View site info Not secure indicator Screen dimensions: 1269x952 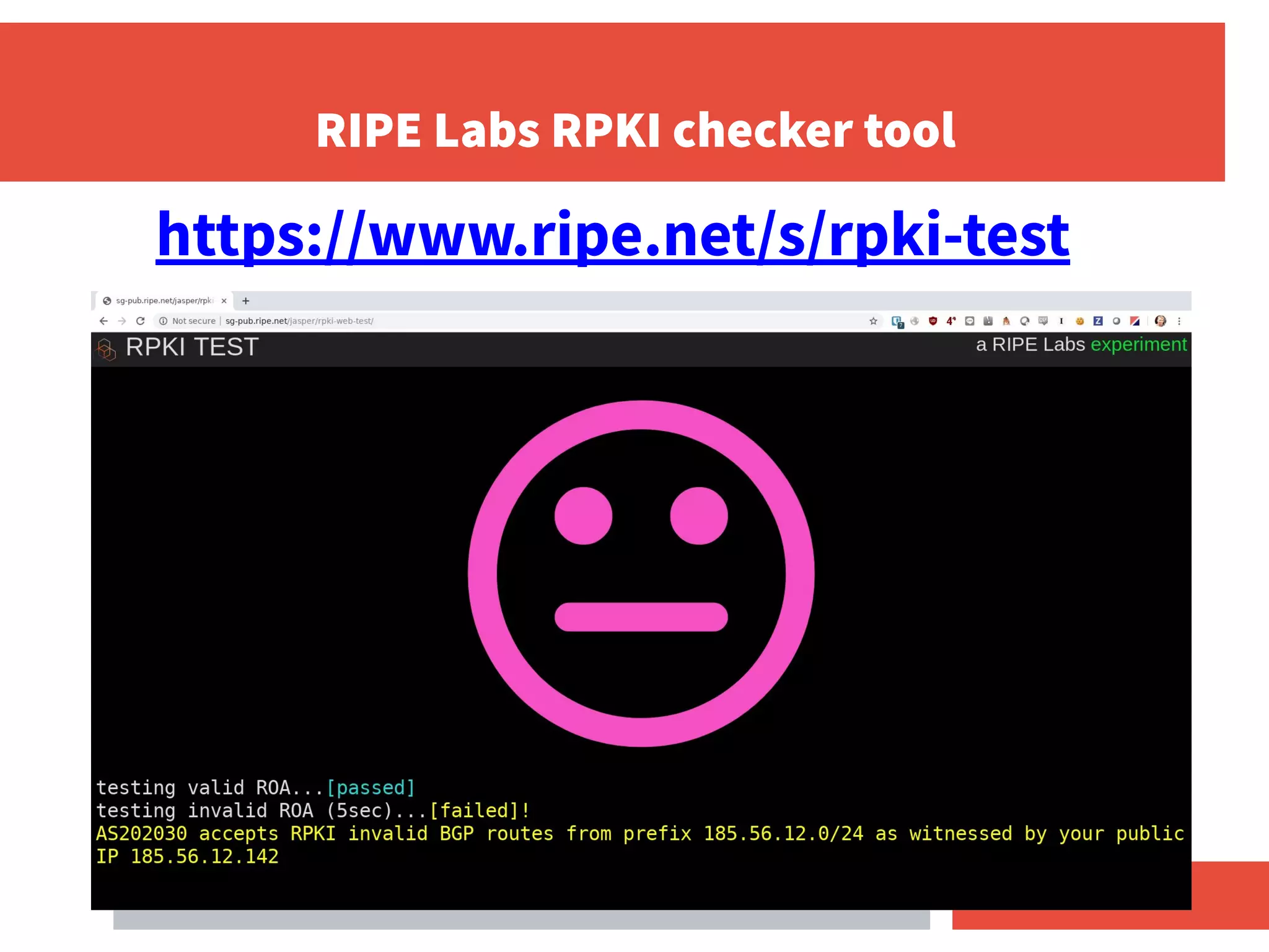tap(187, 321)
